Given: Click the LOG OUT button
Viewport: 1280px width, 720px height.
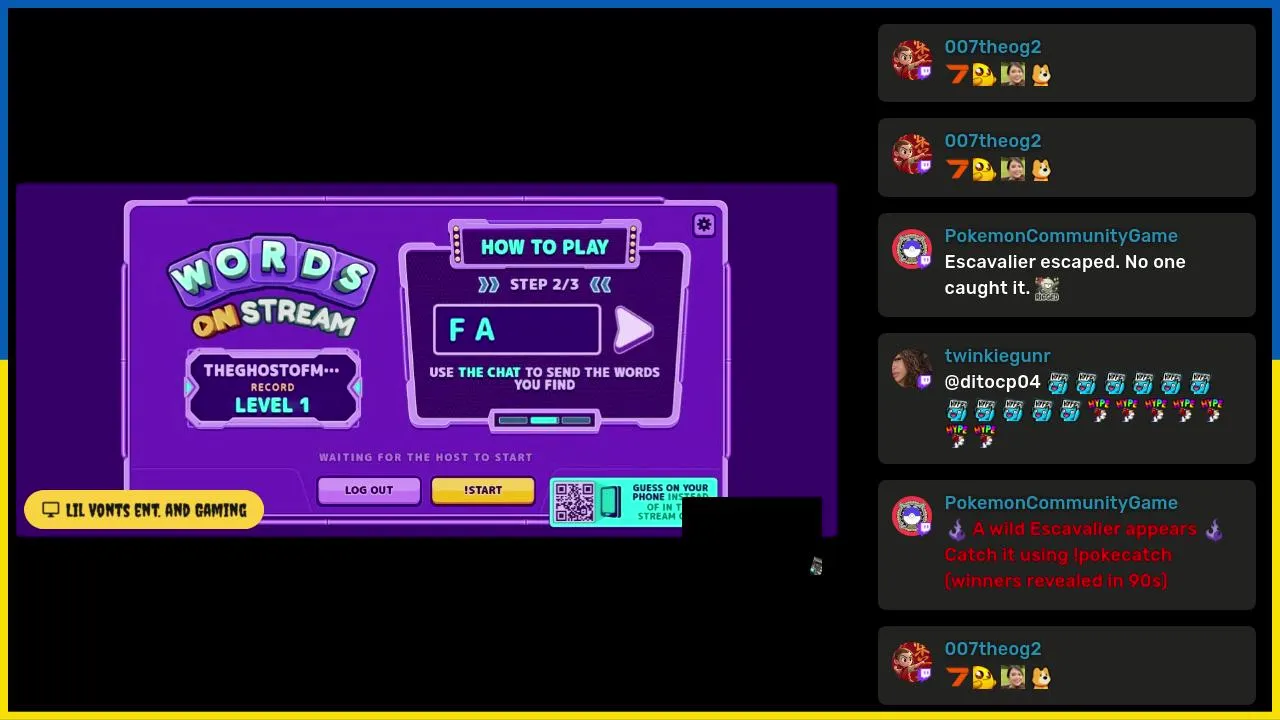Looking at the screenshot, I should [369, 490].
